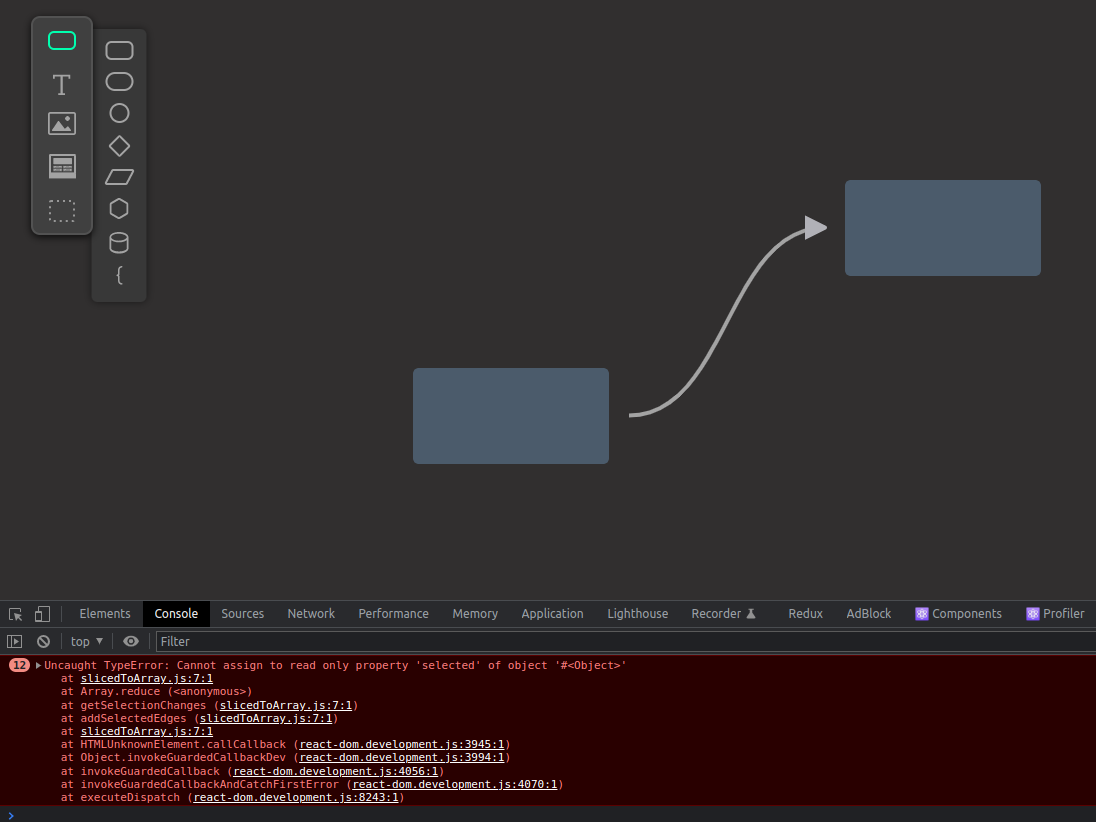The width and height of the screenshot is (1096, 822).
Task: Expand the Uncaught TypeError stack trace
Action: tap(37, 664)
